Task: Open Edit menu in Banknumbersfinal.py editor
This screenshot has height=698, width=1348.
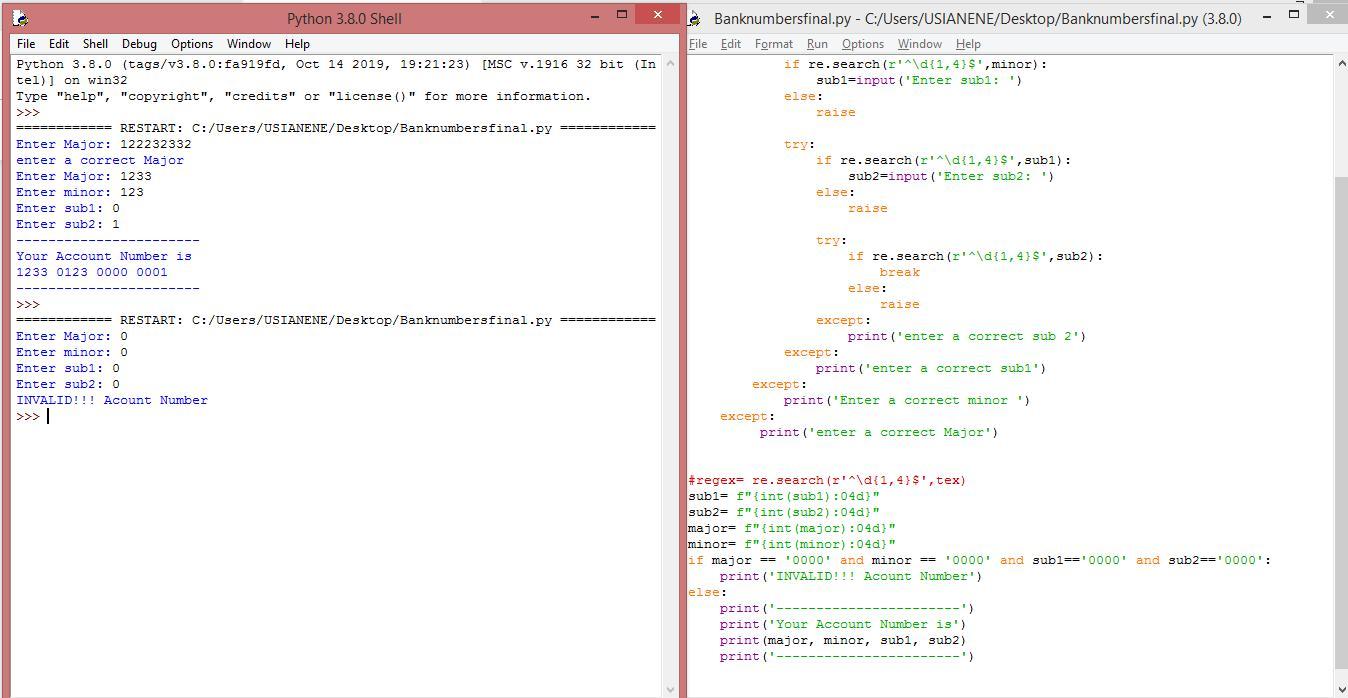Action: [x=731, y=44]
